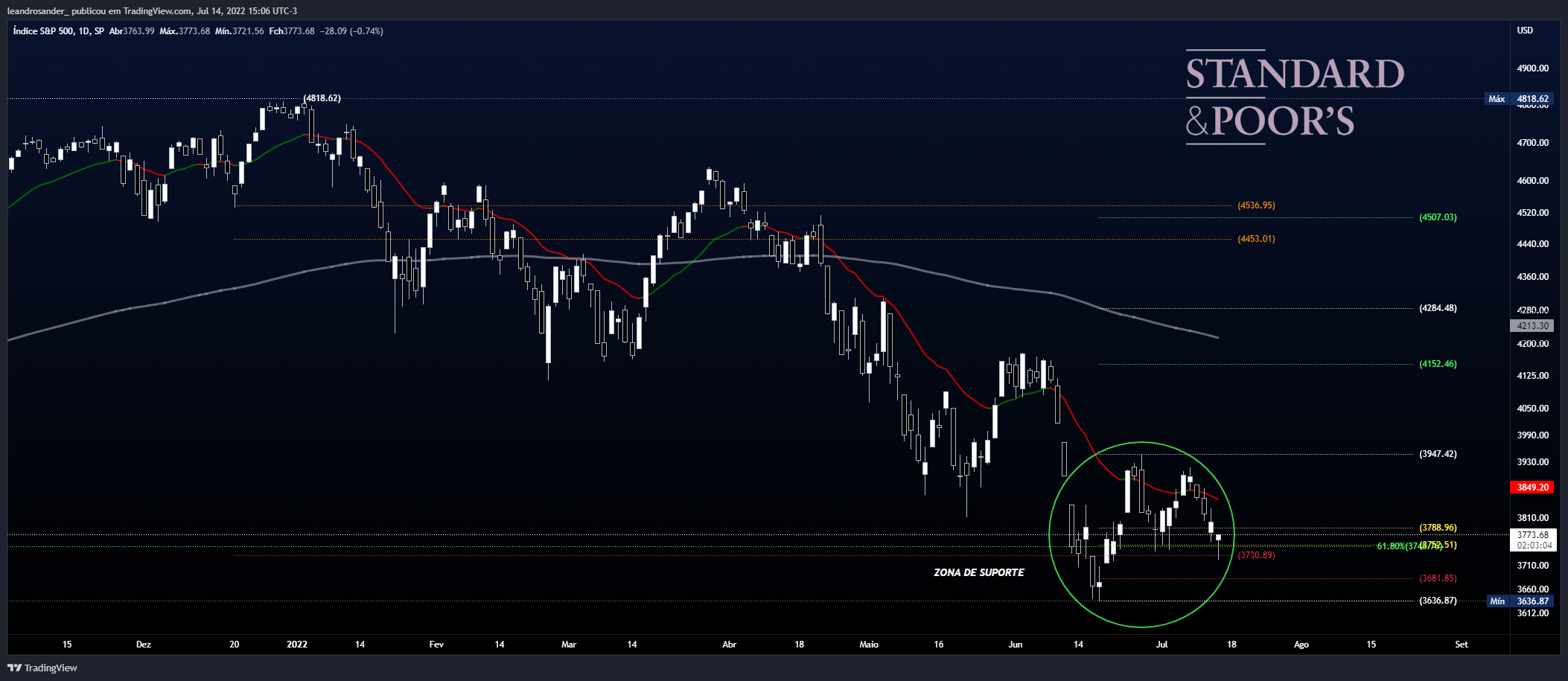Viewport: 1568px width, 681px height.
Task: Click the Jul label on time axis
Action: click(1162, 645)
